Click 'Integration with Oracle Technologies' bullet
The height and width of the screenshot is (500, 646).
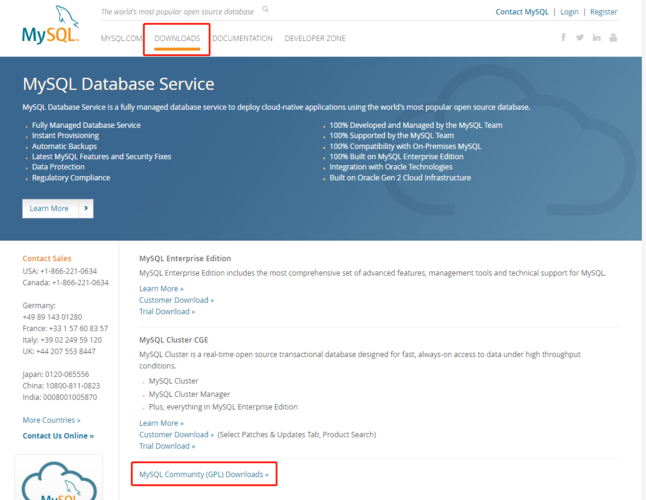(x=391, y=167)
